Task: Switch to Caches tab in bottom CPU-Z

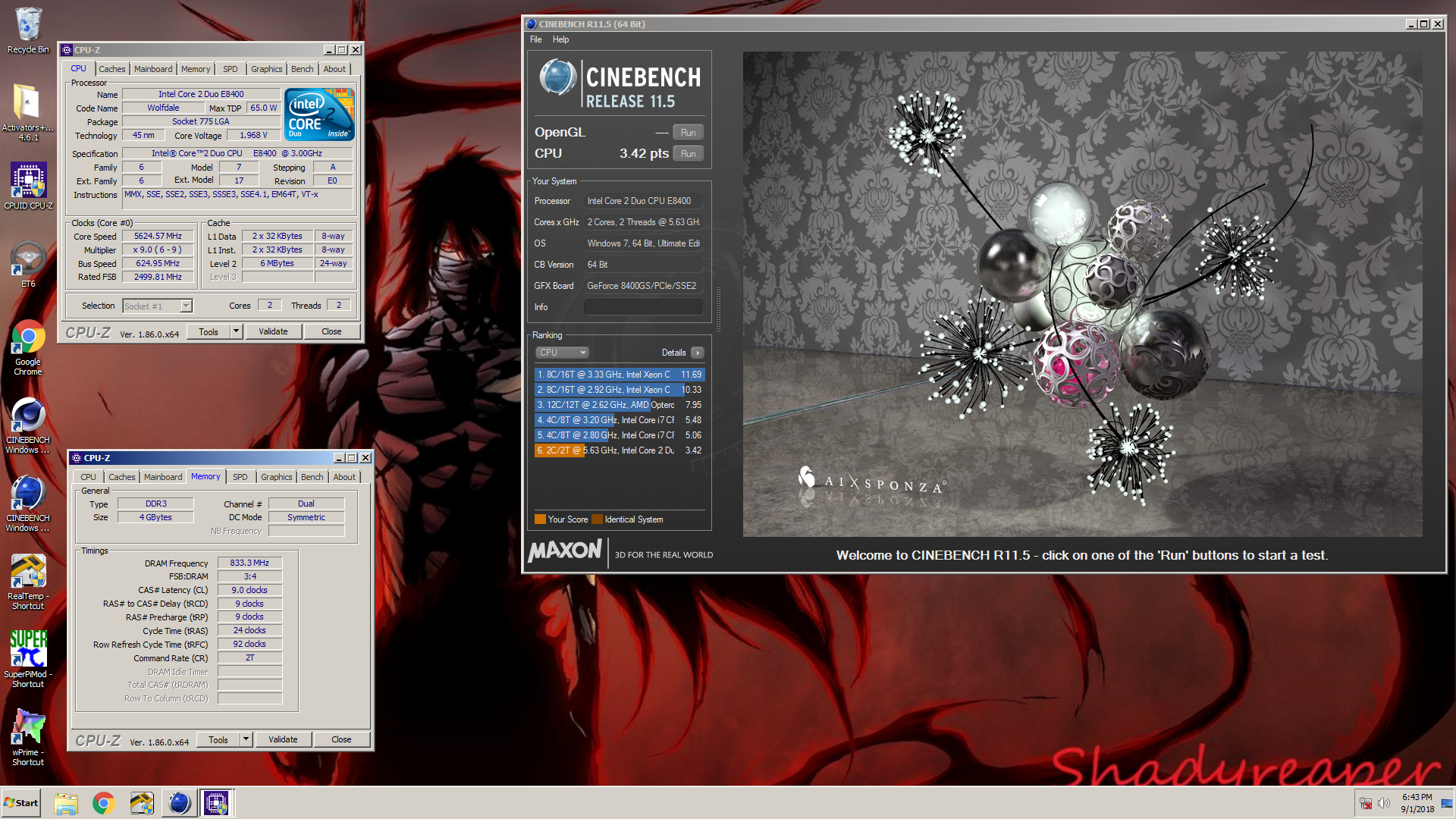Action: (x=122, y=477)
